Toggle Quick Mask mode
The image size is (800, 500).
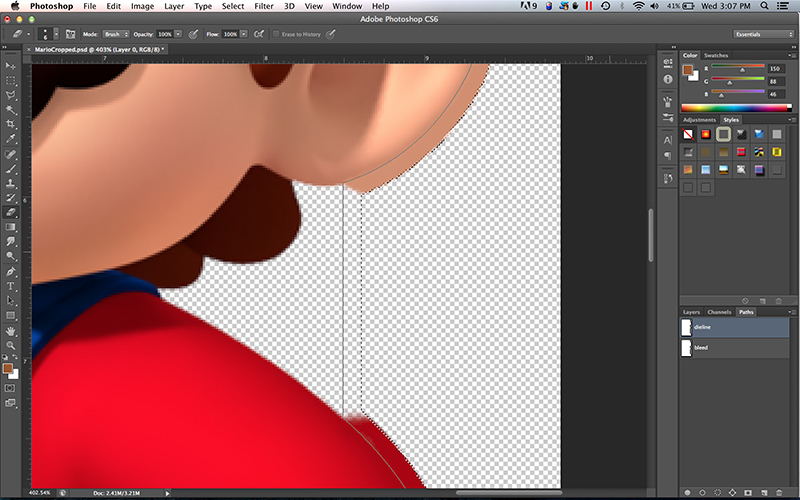[10, 388]
